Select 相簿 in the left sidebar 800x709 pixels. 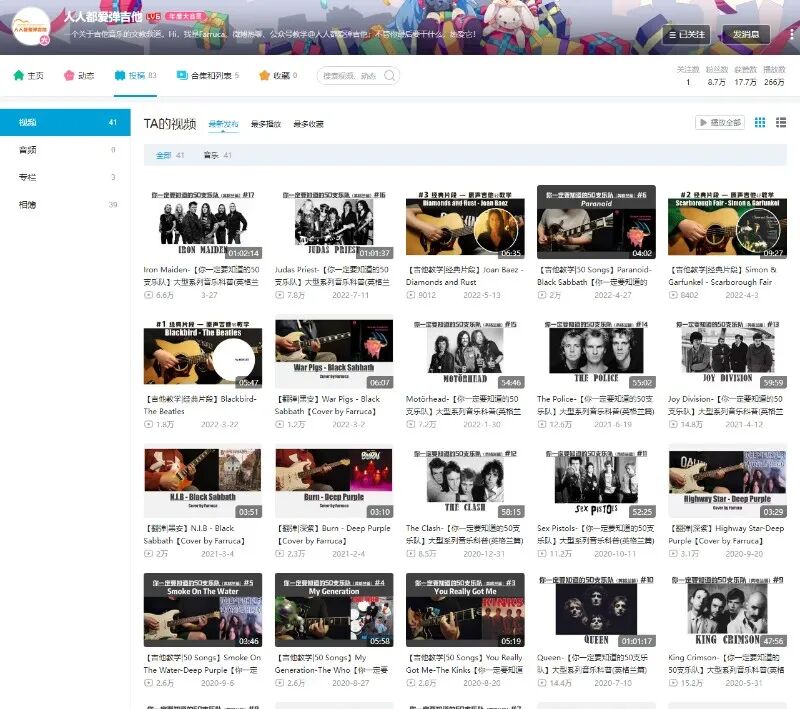[x=65, y=205]
